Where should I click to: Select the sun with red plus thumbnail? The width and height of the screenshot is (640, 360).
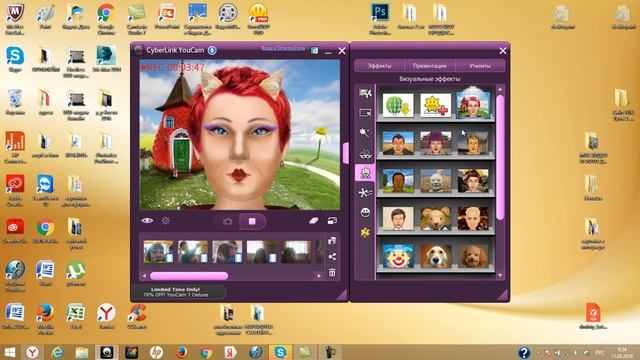coord(436,105)
